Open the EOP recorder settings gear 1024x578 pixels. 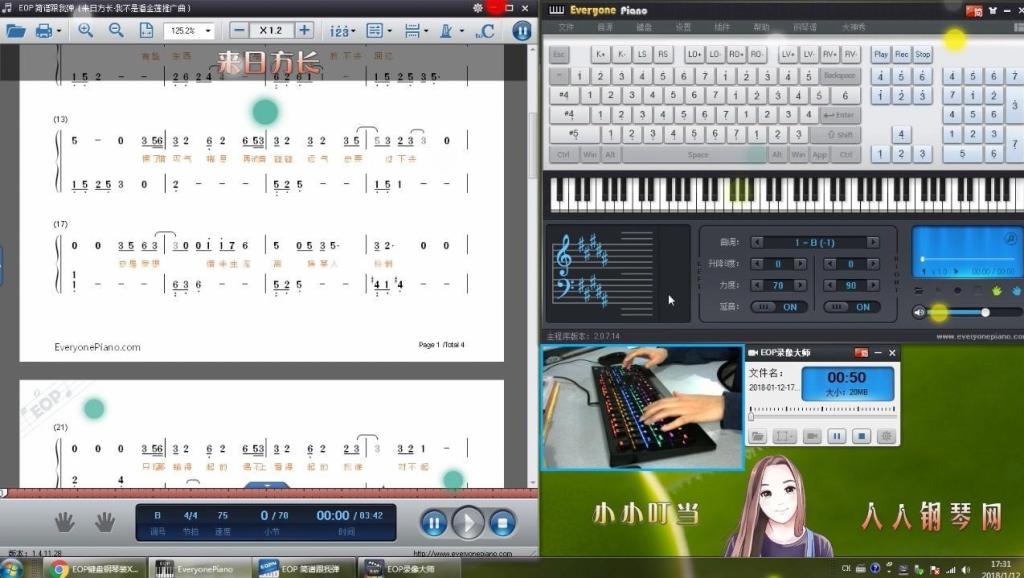coord(886,436)
